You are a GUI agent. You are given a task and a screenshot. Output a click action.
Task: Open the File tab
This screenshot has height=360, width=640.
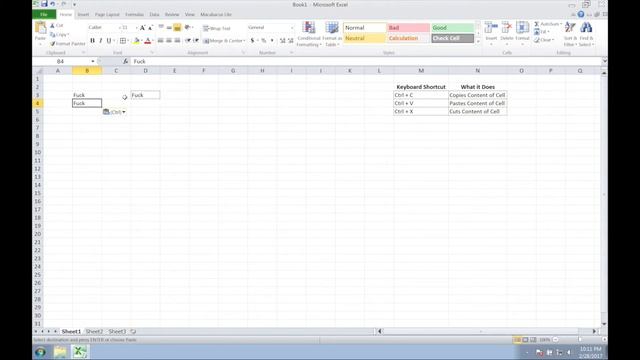click(44, 14)
